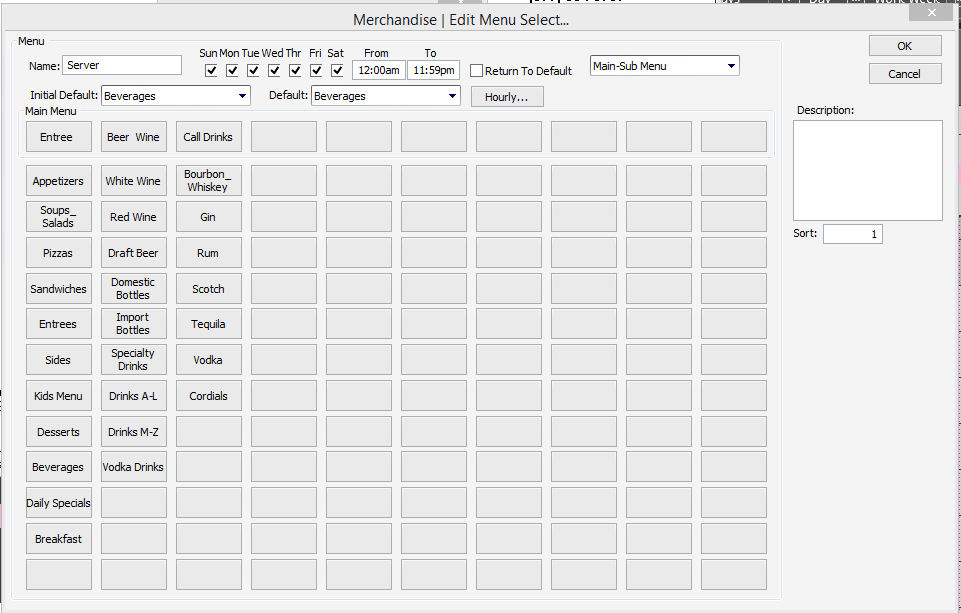
Task: Select the Draft Beer button
Action: 134,253
